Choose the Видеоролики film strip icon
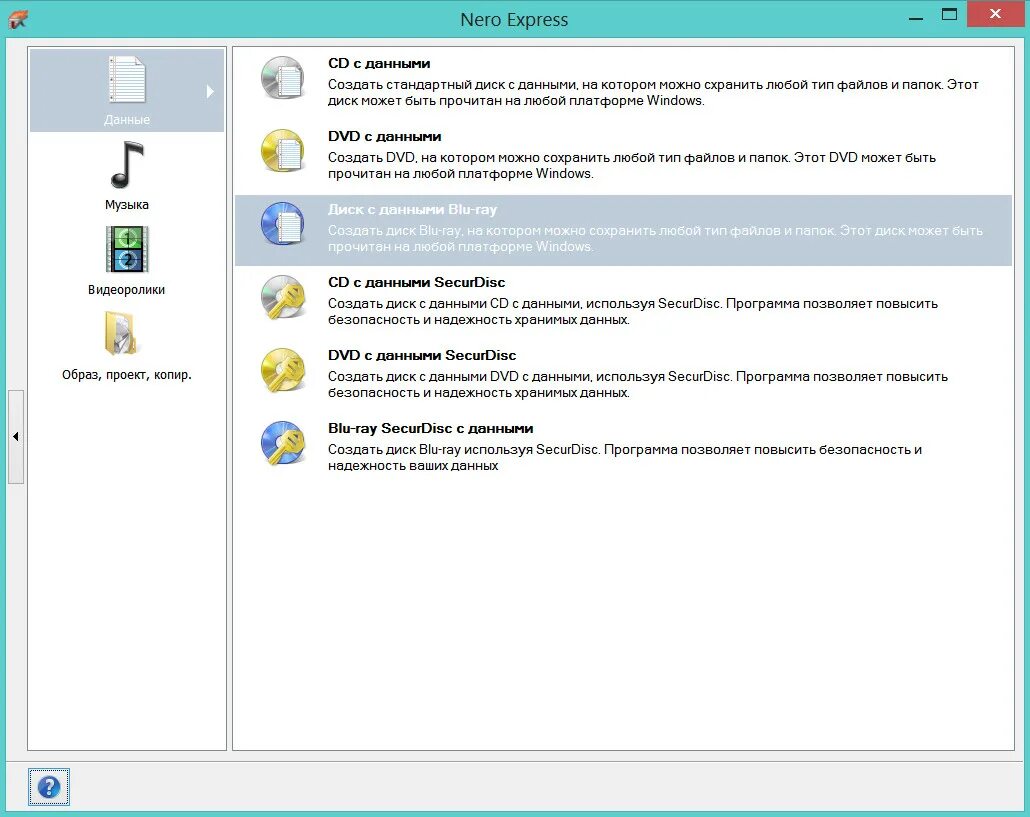 coord(127,249)
